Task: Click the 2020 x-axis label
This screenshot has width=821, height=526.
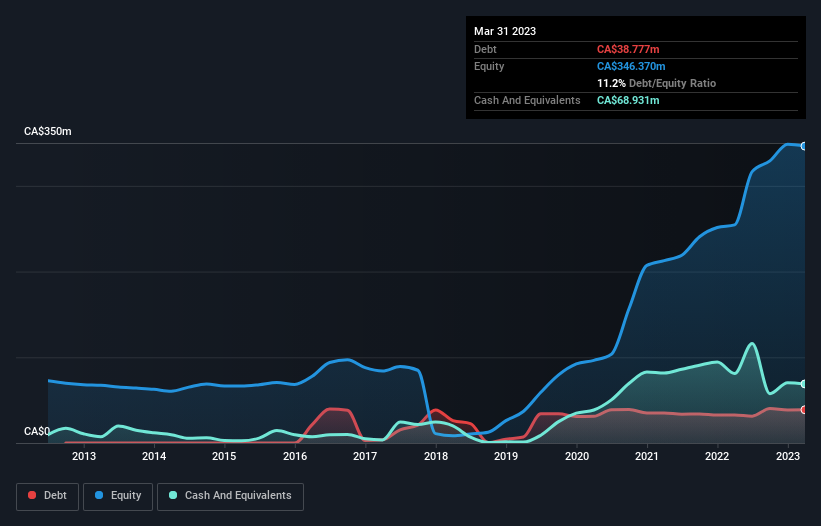Action: [576, 456]
